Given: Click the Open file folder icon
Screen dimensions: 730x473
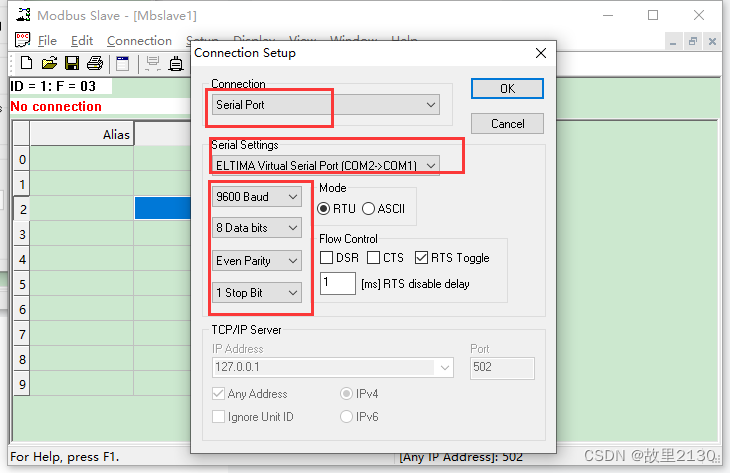Looking at the screenshot, I should click(x=49, y=63).
